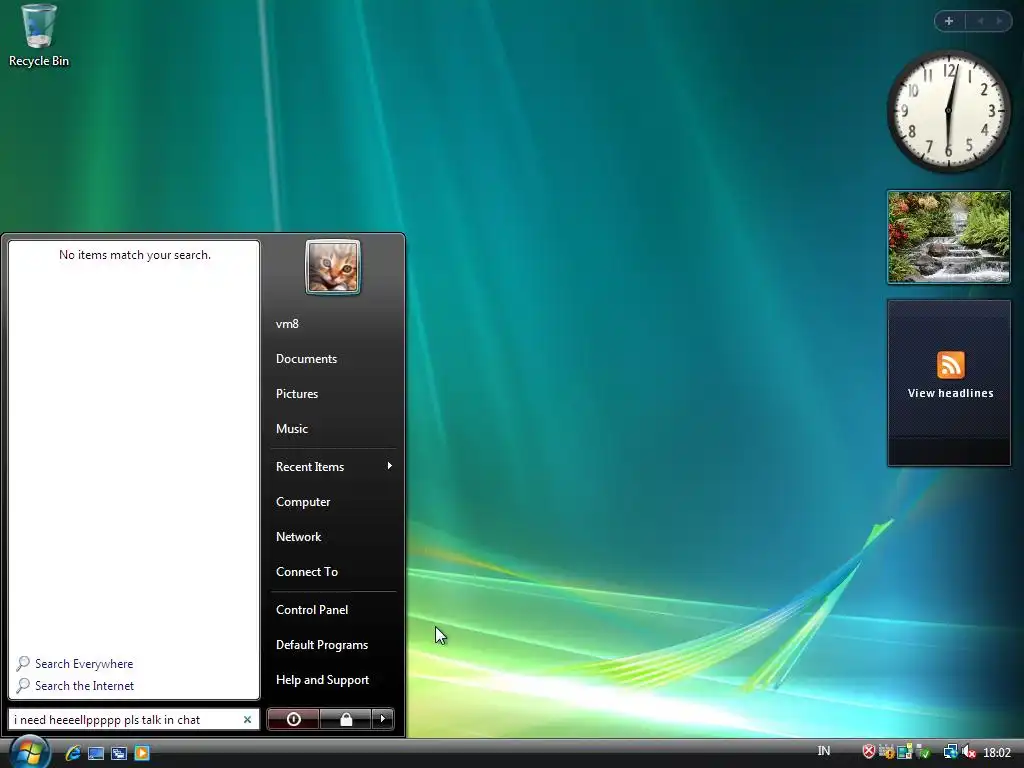
Task: Click the Search Everywhere link
Action: [84, 664]
